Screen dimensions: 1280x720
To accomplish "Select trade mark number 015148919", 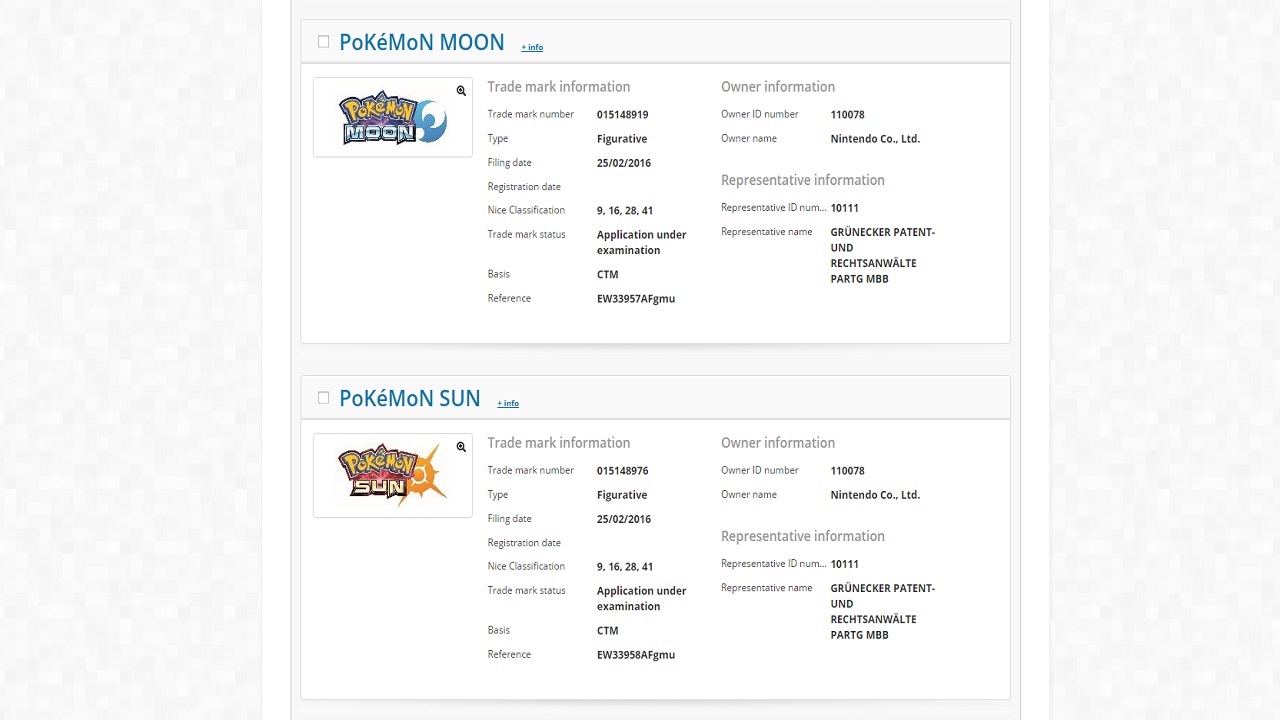I will click(622, 115).
